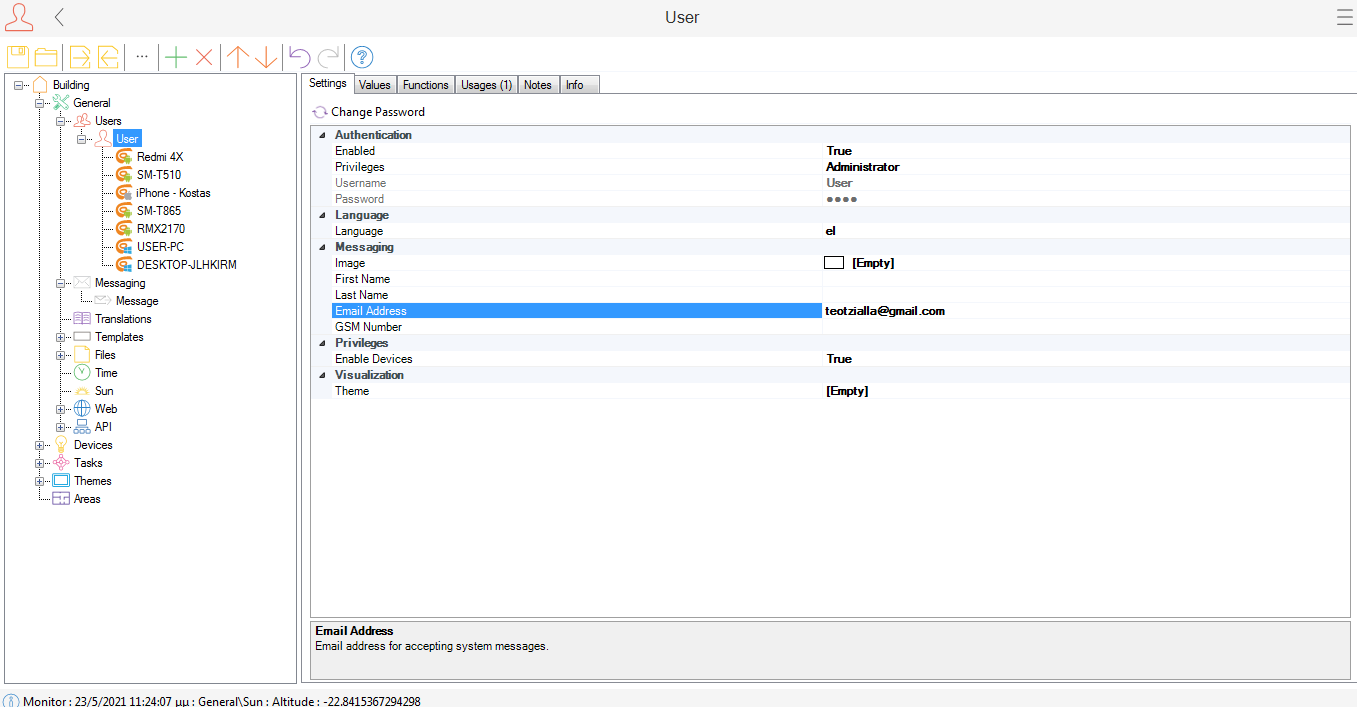Click the Image empty color box
1357x707 pixels.
834,263
